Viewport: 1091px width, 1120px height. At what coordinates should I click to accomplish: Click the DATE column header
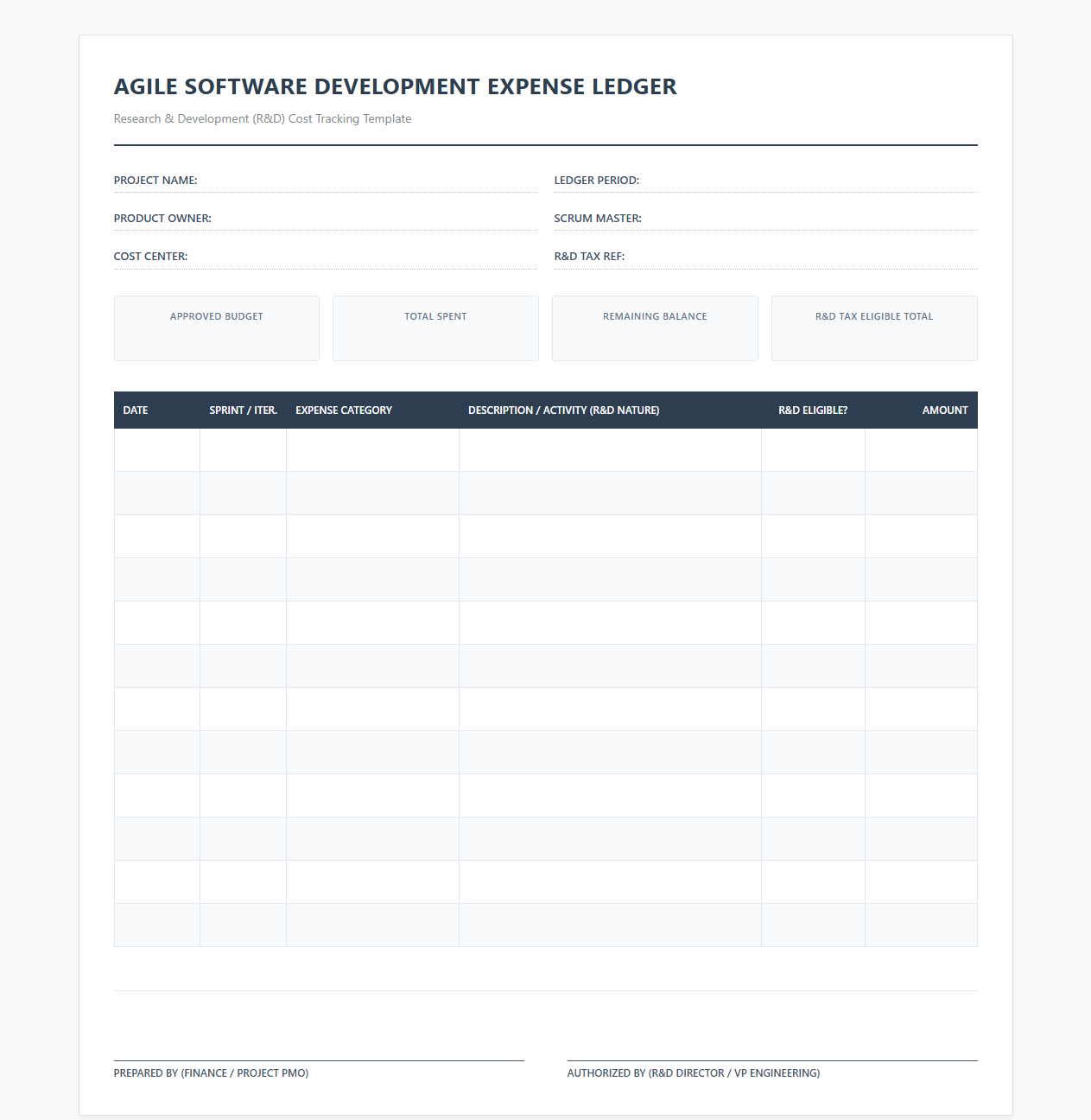pyautogui.click(x=157, y=410)
